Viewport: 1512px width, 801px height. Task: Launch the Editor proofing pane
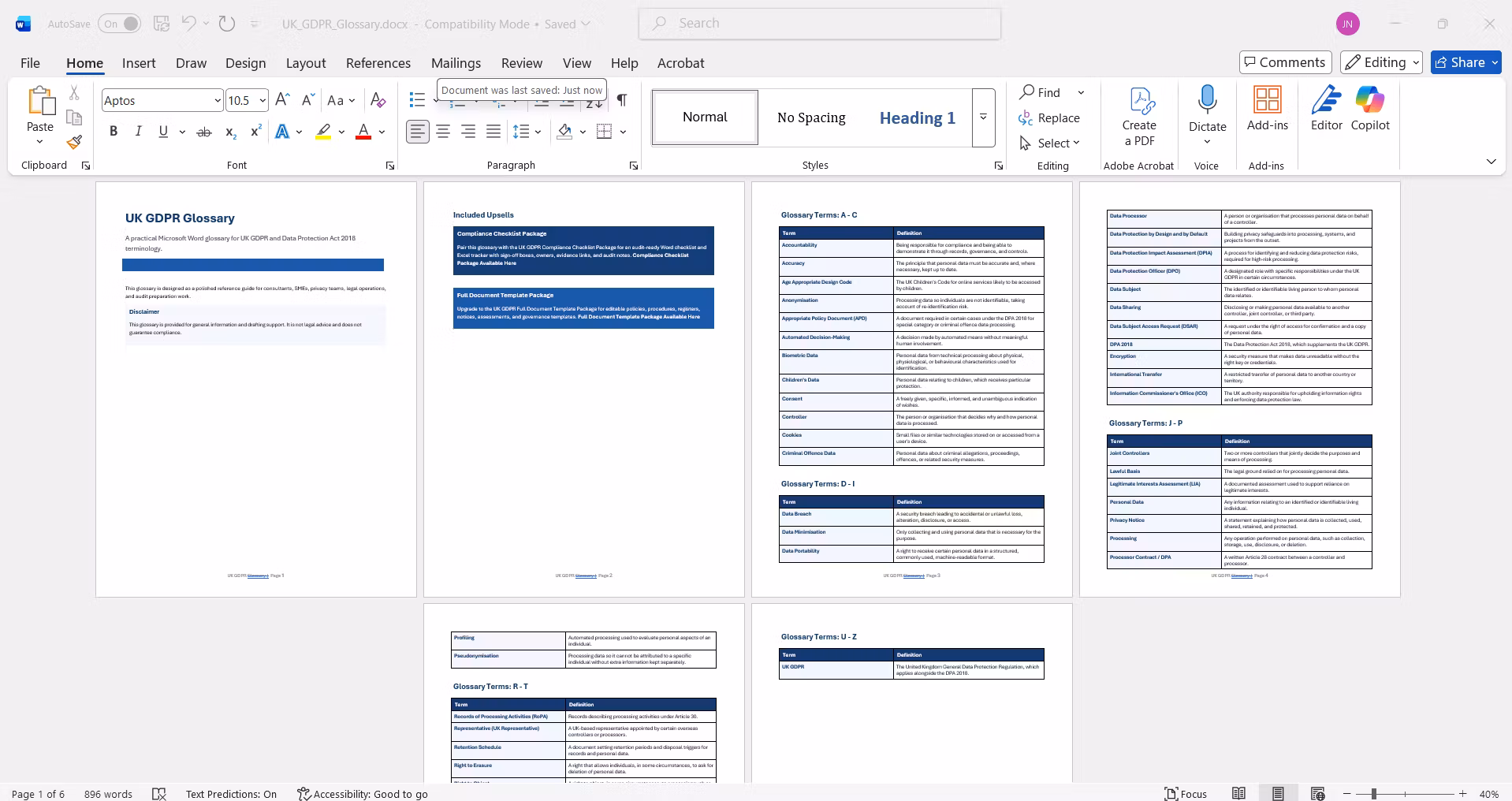1327,109
